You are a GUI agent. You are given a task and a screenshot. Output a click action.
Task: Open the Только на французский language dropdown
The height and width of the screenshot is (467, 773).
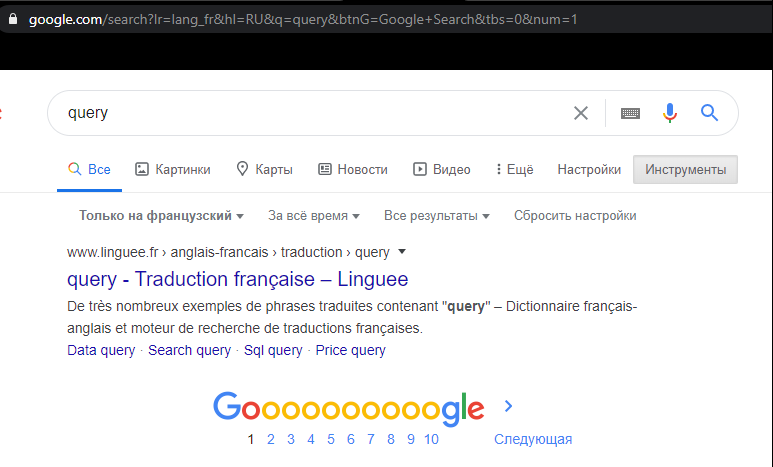(161, 216)
